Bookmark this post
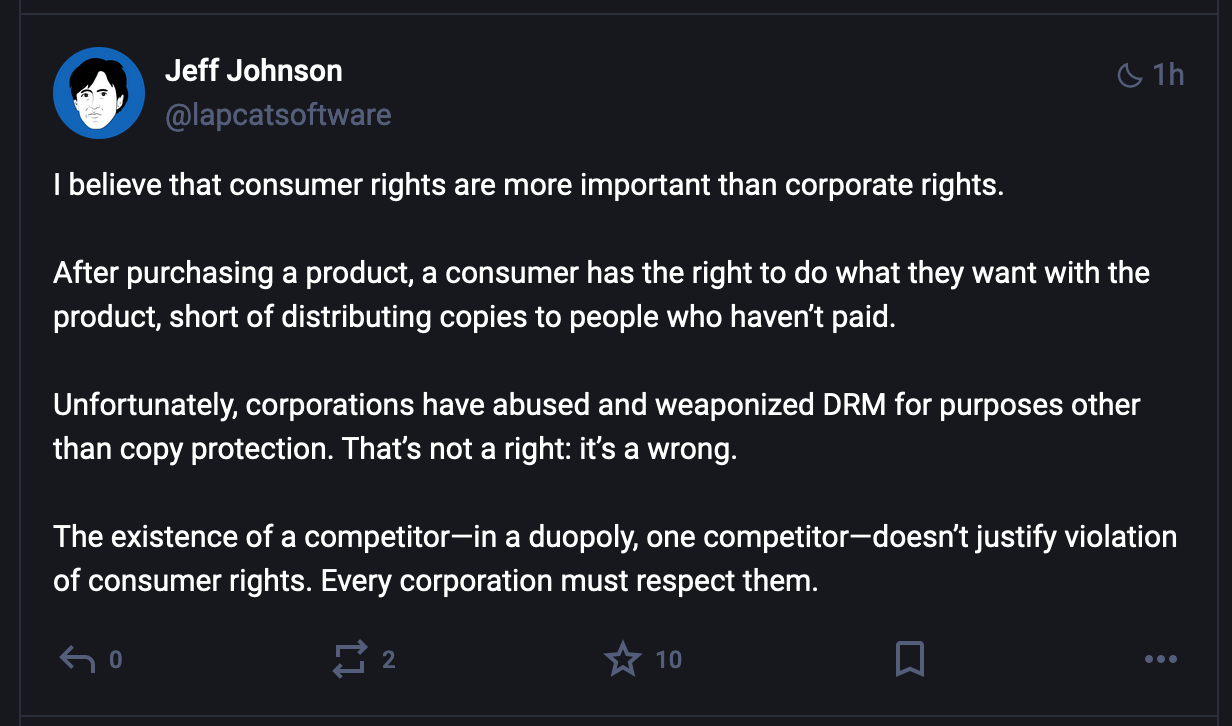Screen dimensions: 1232x726 [909, 659]
